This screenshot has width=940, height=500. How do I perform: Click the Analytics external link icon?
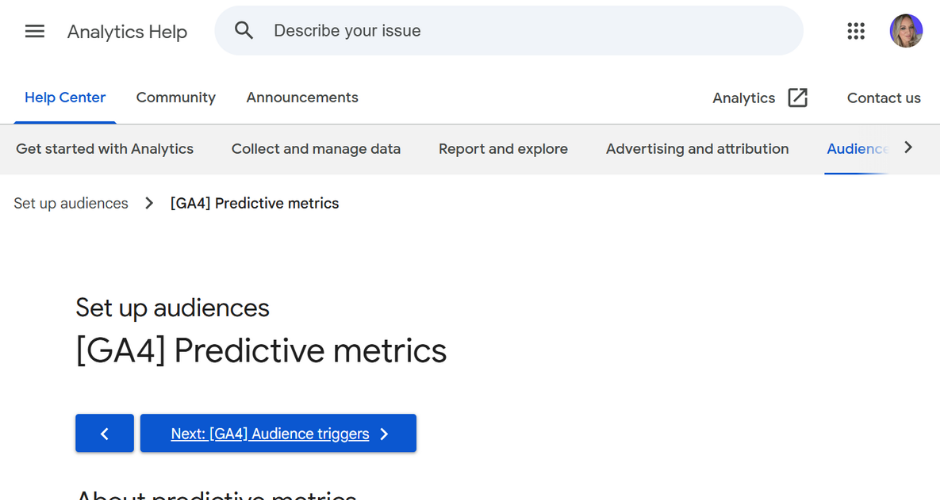798,98
